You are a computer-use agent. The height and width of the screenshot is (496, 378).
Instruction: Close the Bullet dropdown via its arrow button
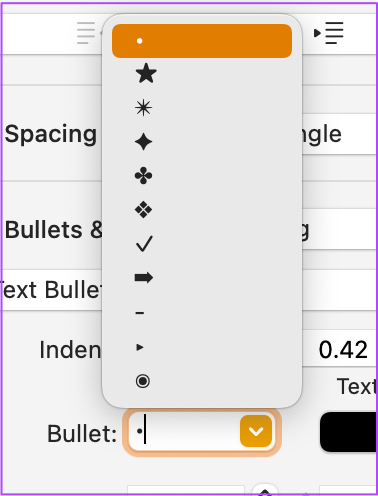click(x=256, y=431)
